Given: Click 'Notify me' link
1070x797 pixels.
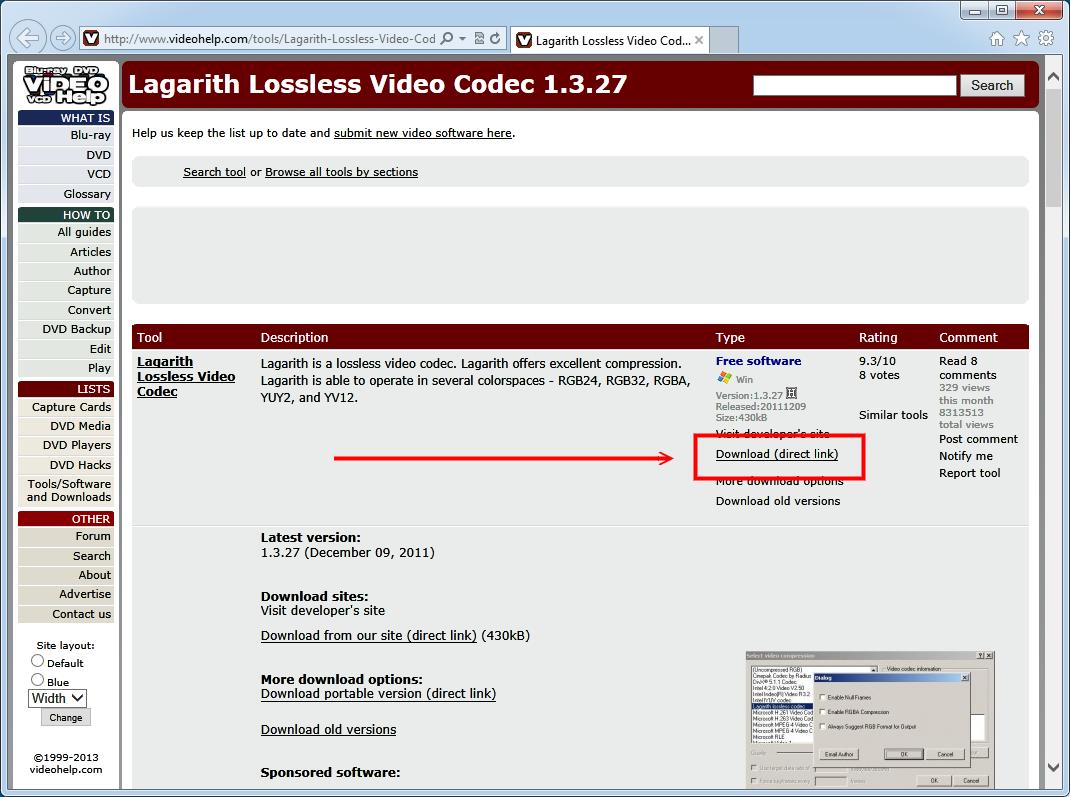Looking at the screenshot, I should pyautogui.click(x=966, y=456).
